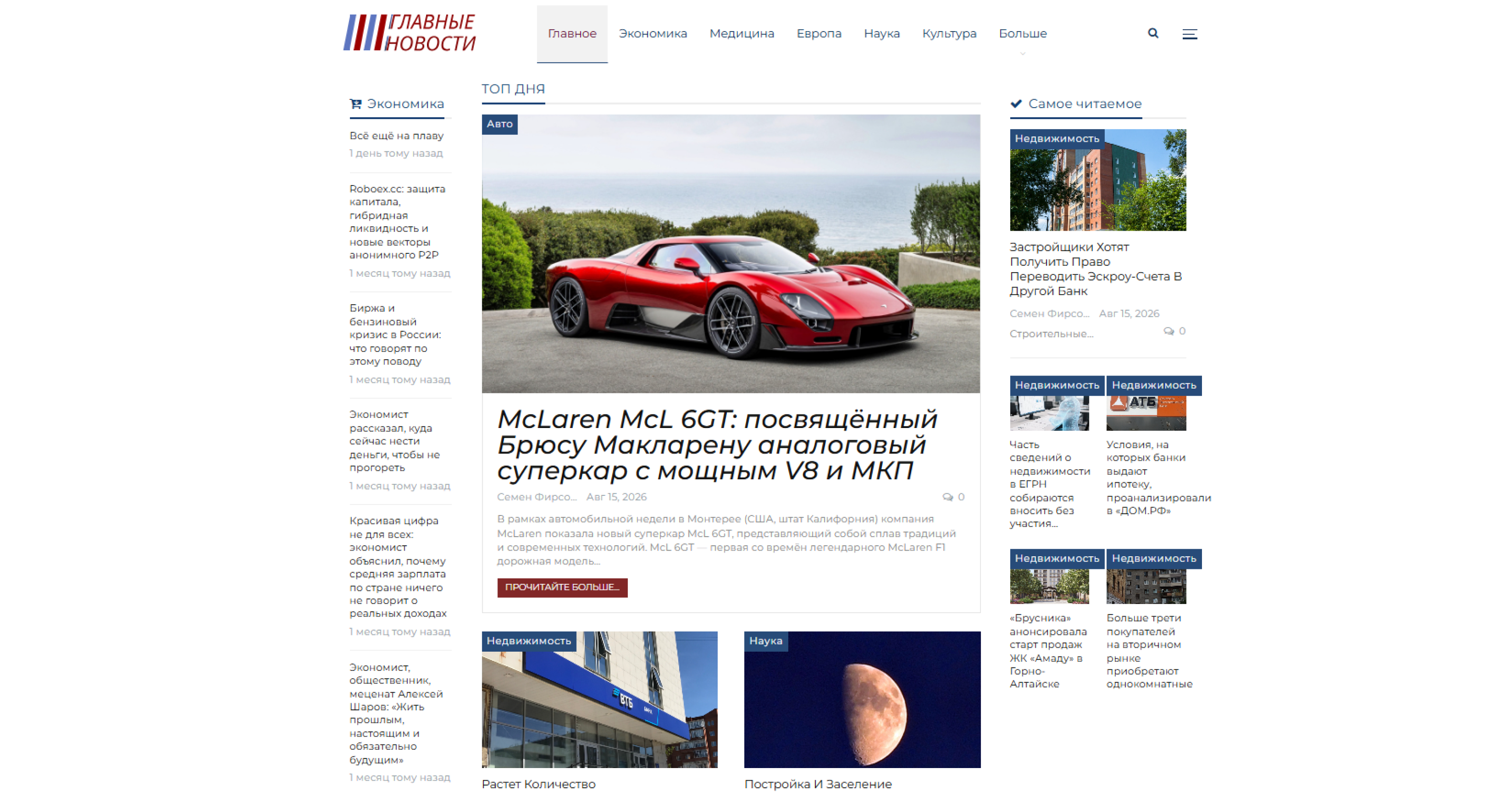This screenshot has height=793, width=1512.
Task: Open ЕГРН office thumbnail image
Action: [x=1049, y=413]
